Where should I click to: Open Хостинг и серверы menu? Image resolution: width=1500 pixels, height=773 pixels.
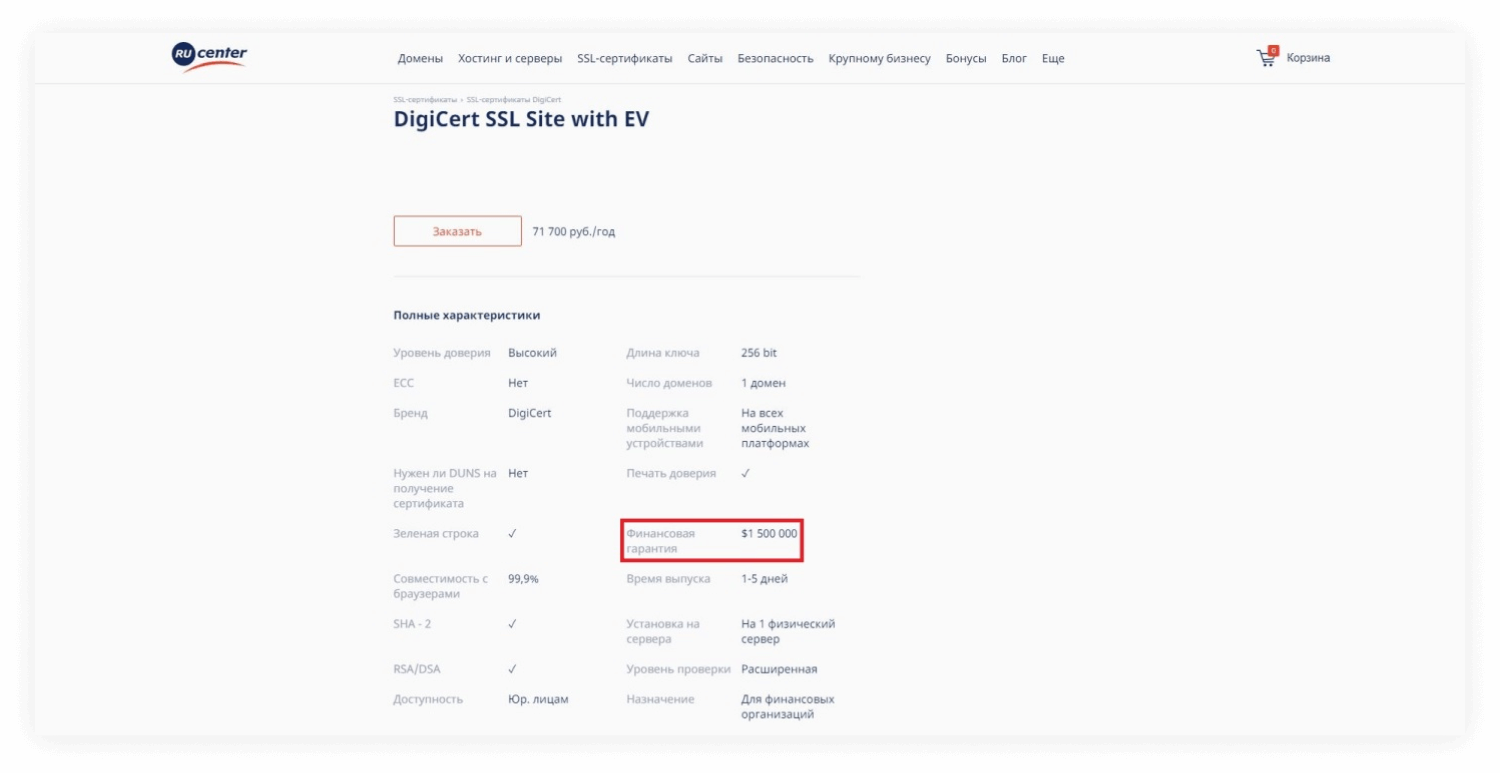coord(510,59)
